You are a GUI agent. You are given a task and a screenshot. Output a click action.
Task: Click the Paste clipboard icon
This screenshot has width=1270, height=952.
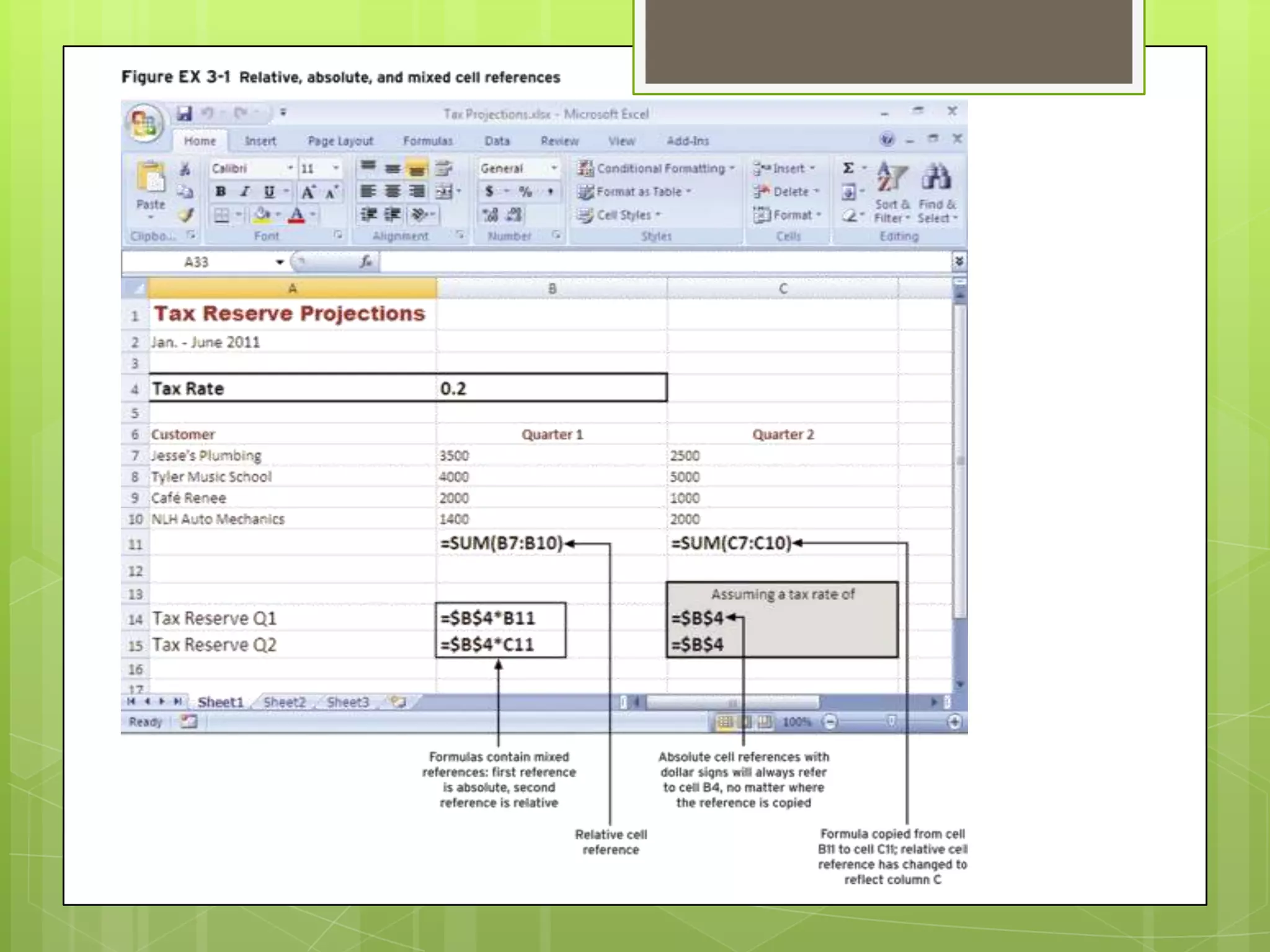point(151,177)
